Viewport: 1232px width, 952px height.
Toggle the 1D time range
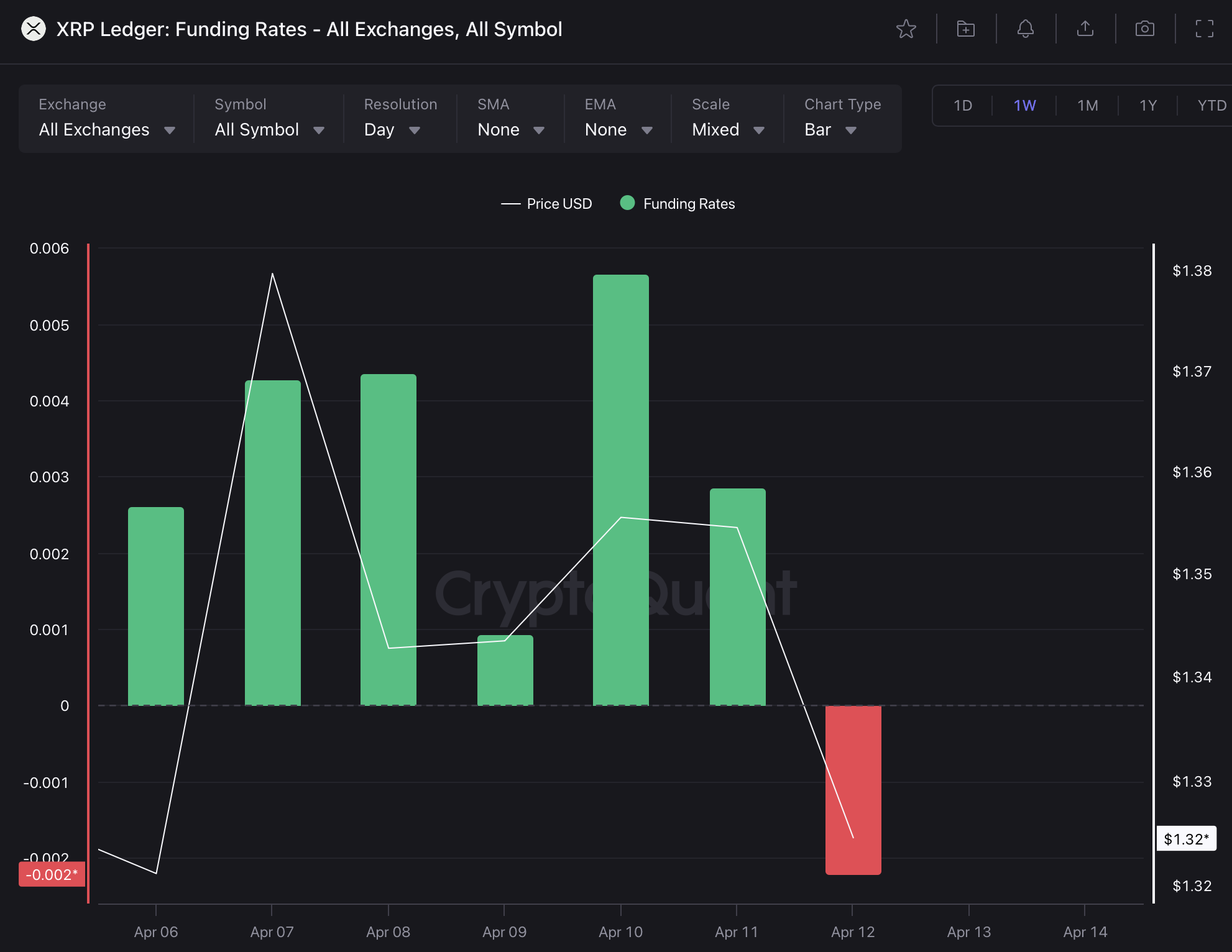coord(963,105)
